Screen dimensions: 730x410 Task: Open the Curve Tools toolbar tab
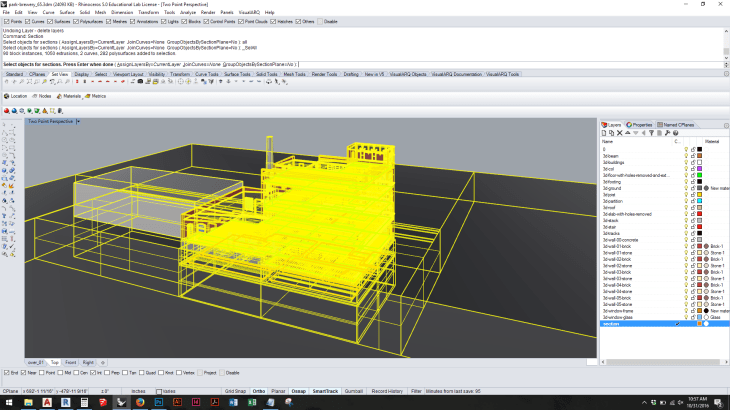point(207,74)
